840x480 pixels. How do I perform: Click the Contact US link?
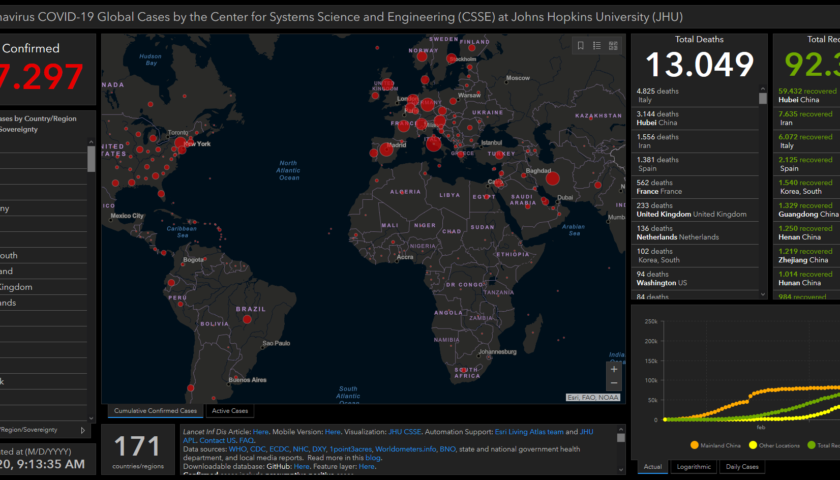218,440
